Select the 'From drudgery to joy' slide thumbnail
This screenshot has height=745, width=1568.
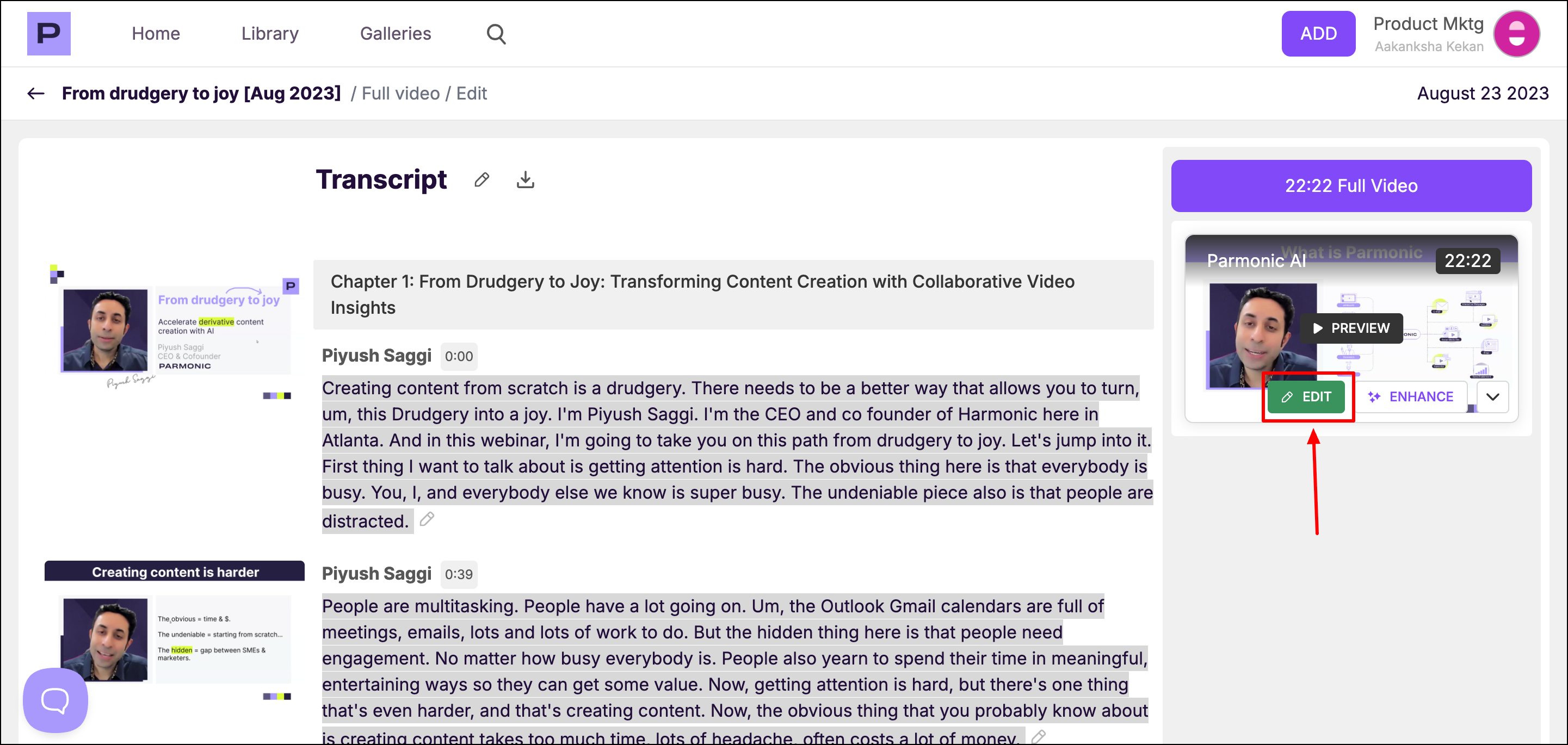click(x=175, y=332)
